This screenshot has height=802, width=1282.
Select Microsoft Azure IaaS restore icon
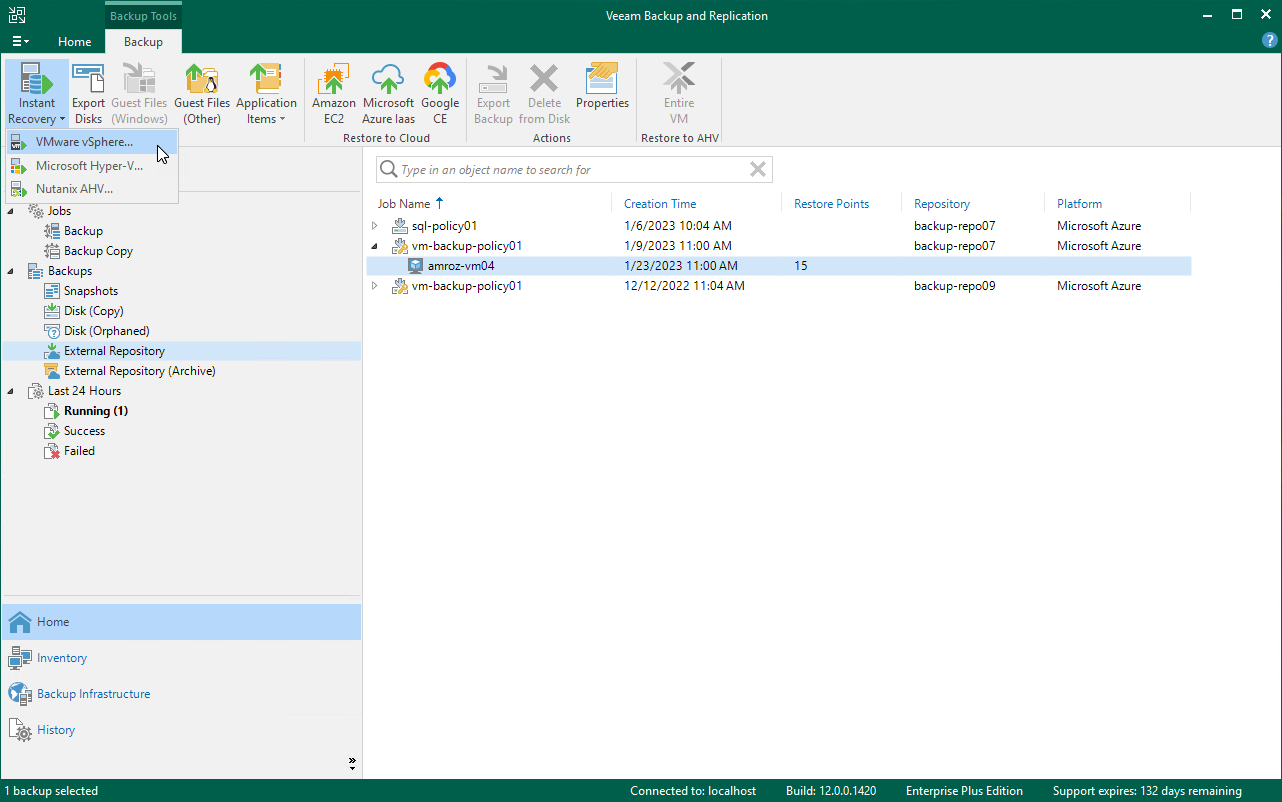pos(388,94)
